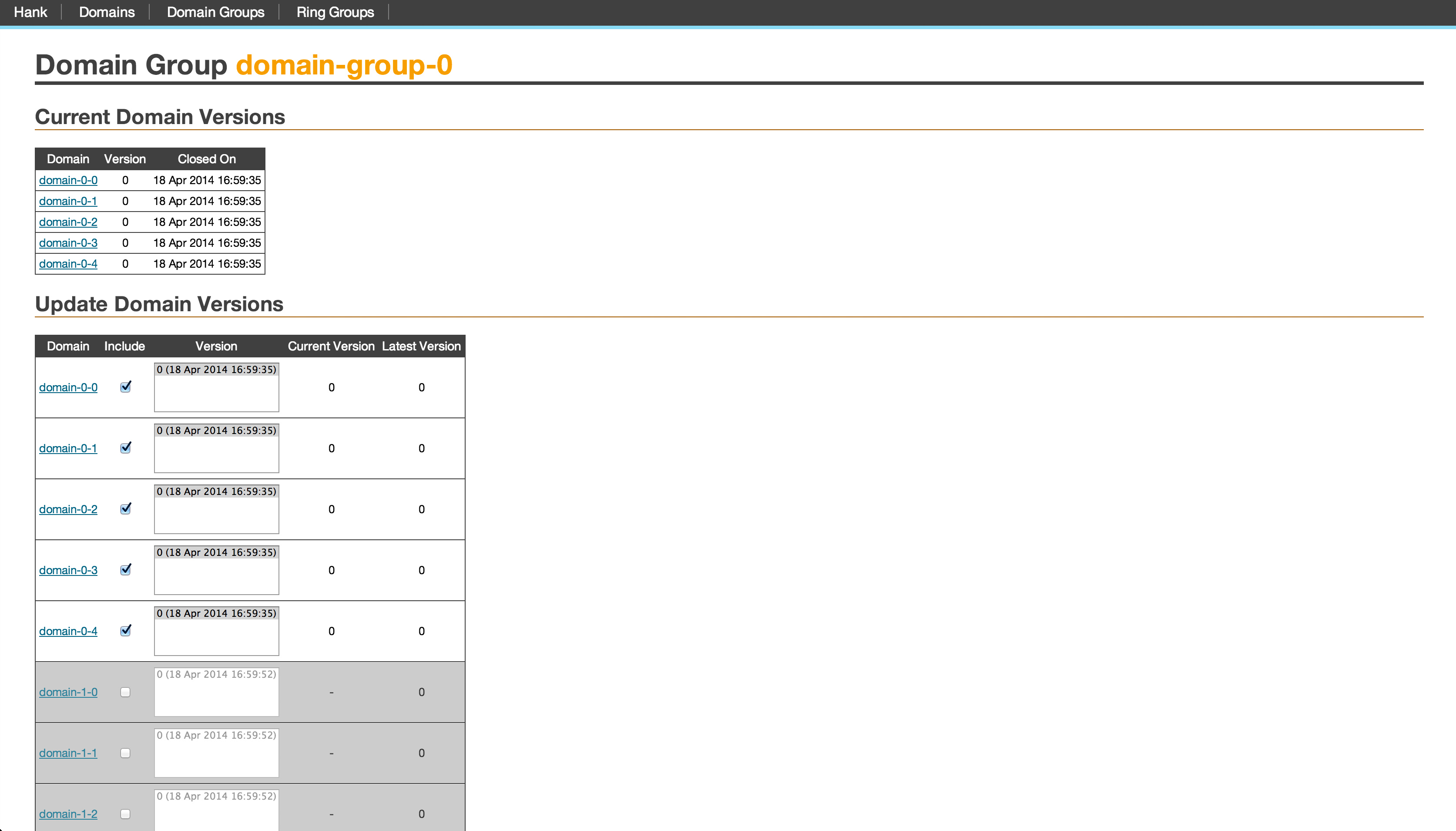Open domain-0-2 link in Update Domain Versions
This screenshot has width=1456, height=831.
tap(68, 509)
